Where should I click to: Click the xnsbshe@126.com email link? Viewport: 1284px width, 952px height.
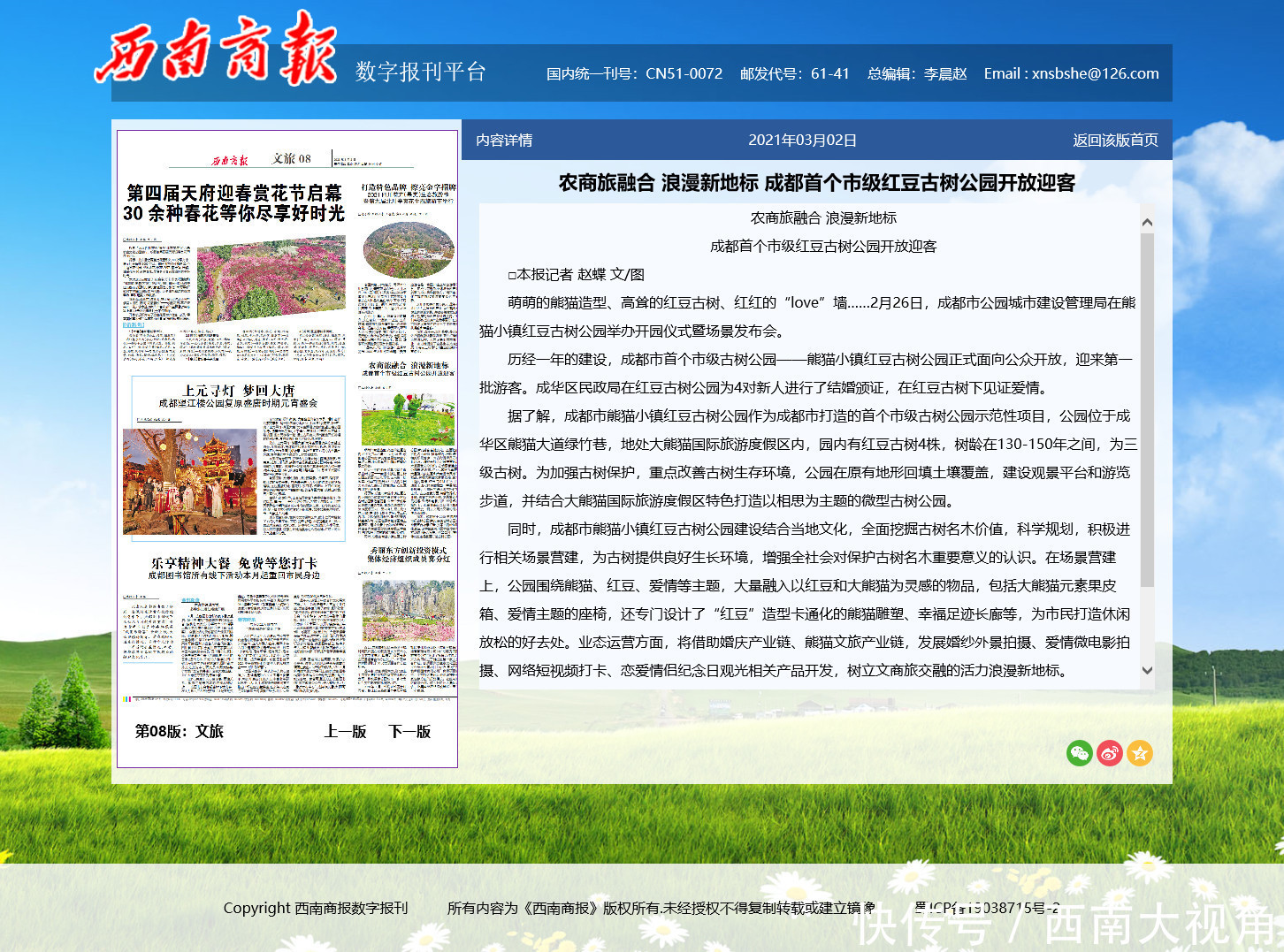(1094, 73)
